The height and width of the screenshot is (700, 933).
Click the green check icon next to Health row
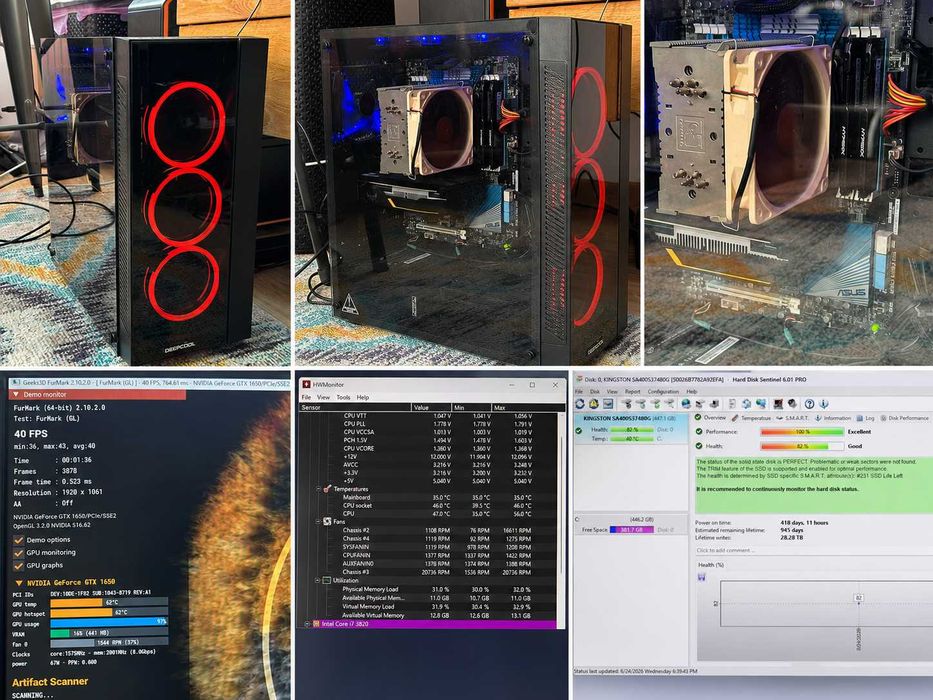pos(699,446)
